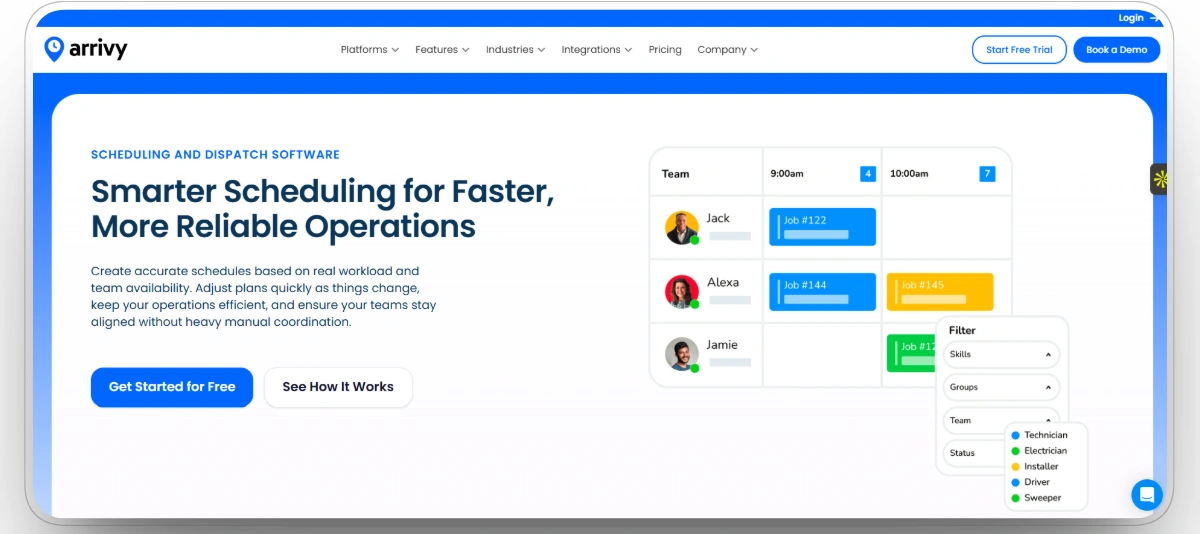This screenshot has height=534, width=1200.
Task: Click See How It Works
Action: click(x=338, y=387)
